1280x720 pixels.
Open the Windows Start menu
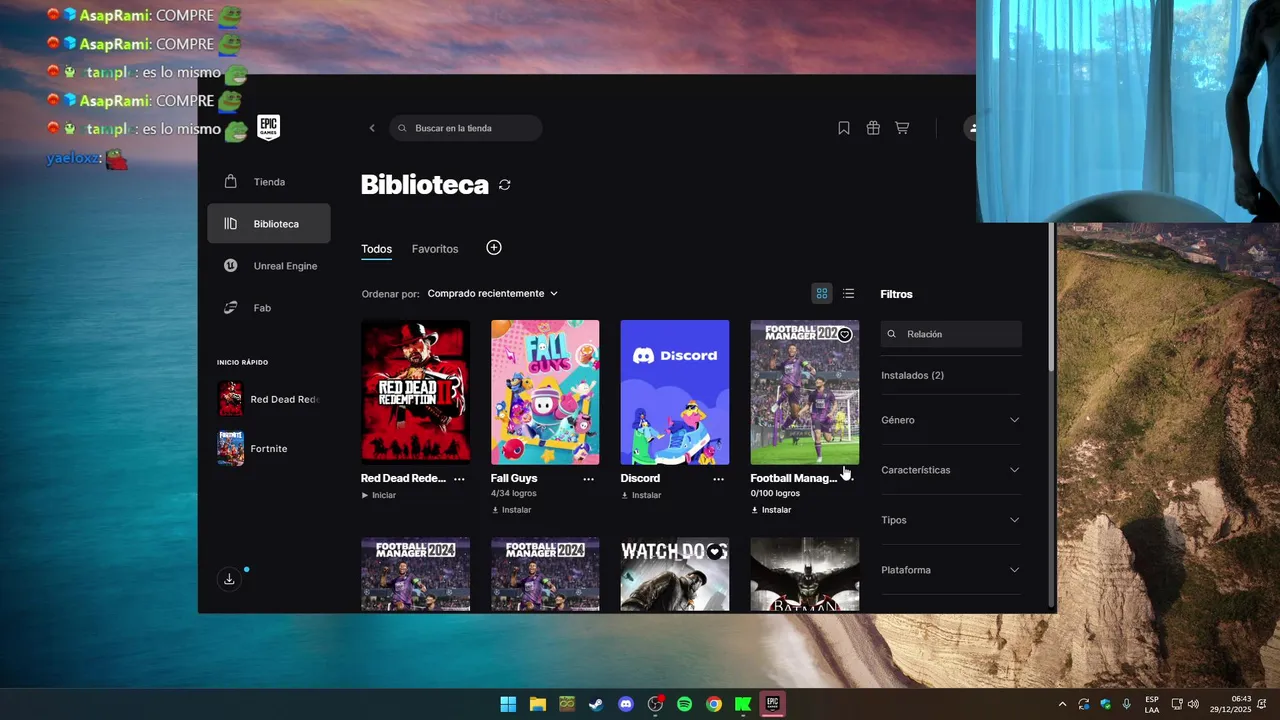508,704
